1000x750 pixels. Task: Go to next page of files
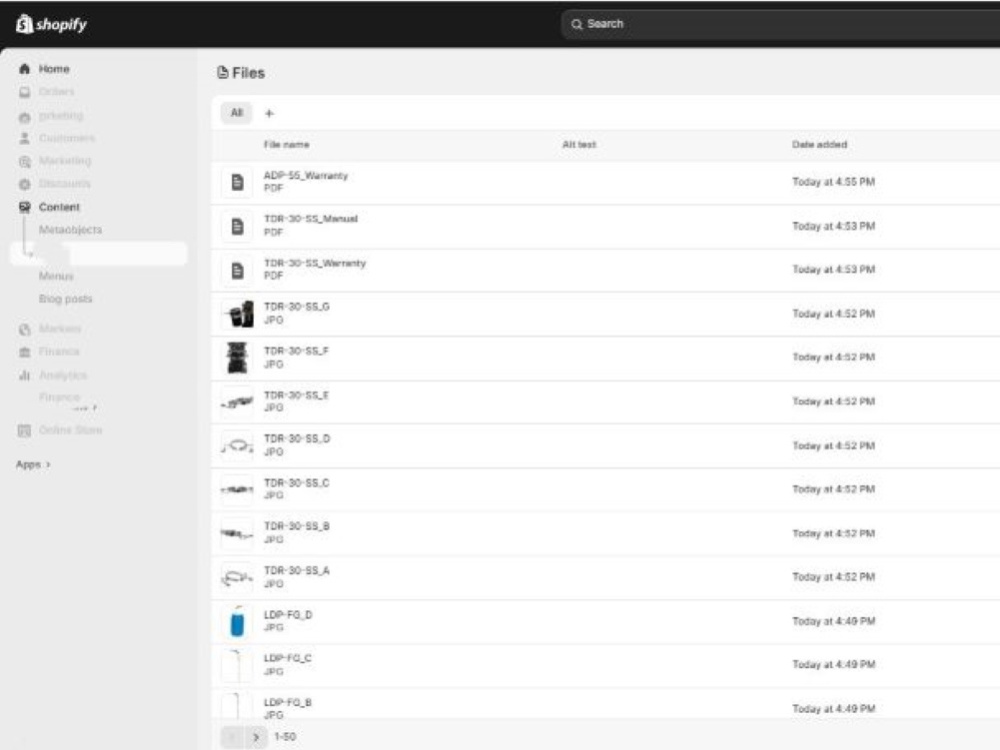[x=256, y=737]
